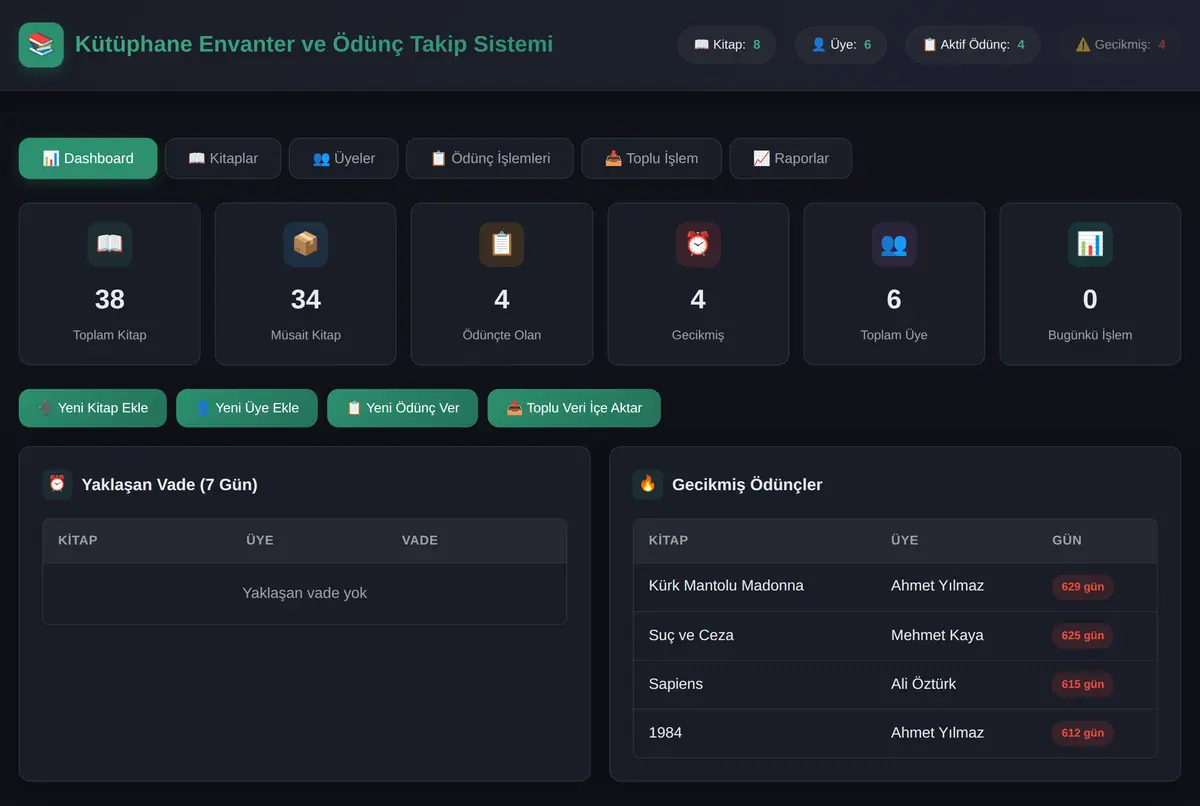Click the GÜN column header
The height and width of the screenshot is (806, 1200).
click(x=1067, y=540)
